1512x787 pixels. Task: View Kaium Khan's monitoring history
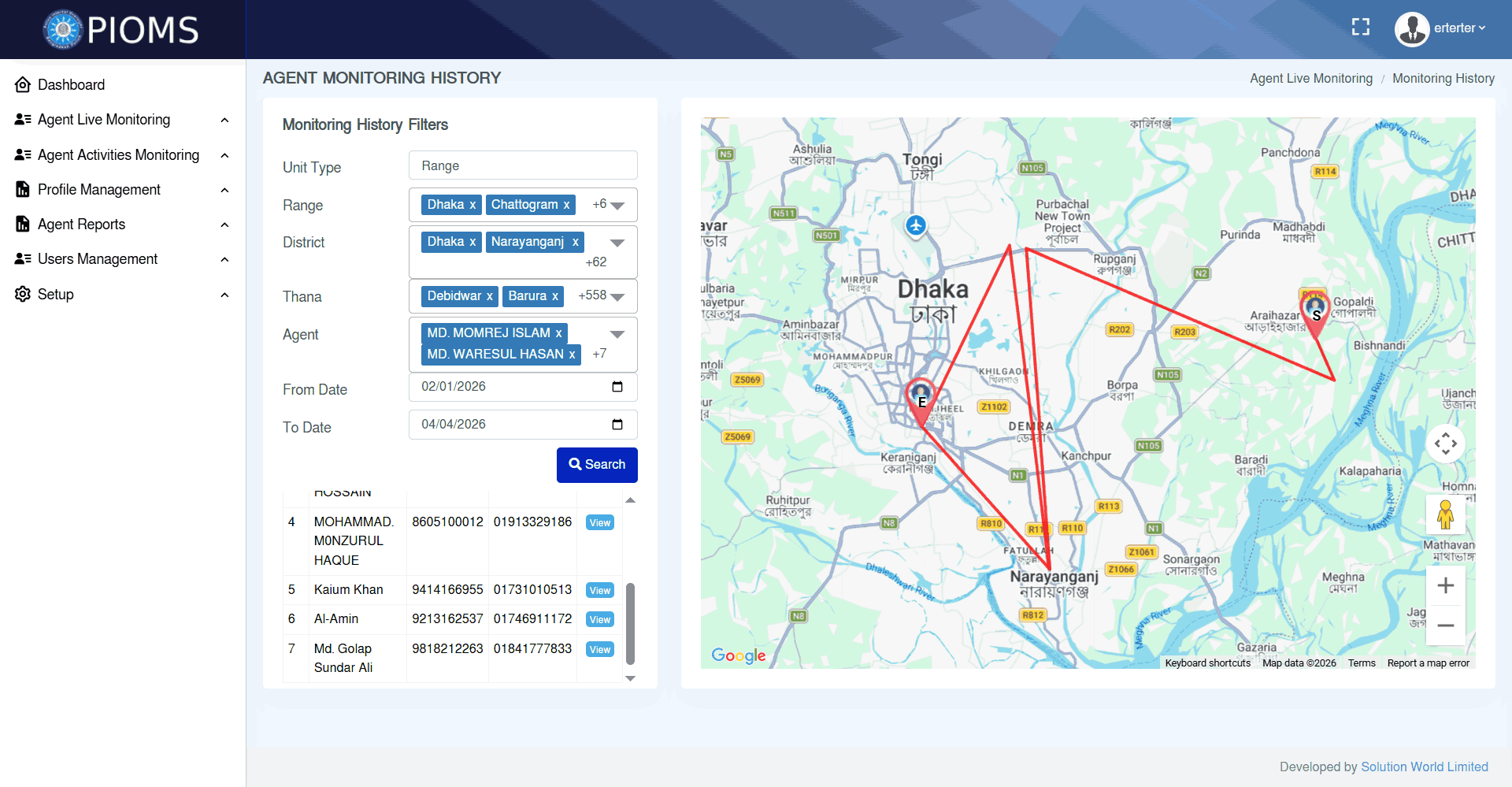599,591
